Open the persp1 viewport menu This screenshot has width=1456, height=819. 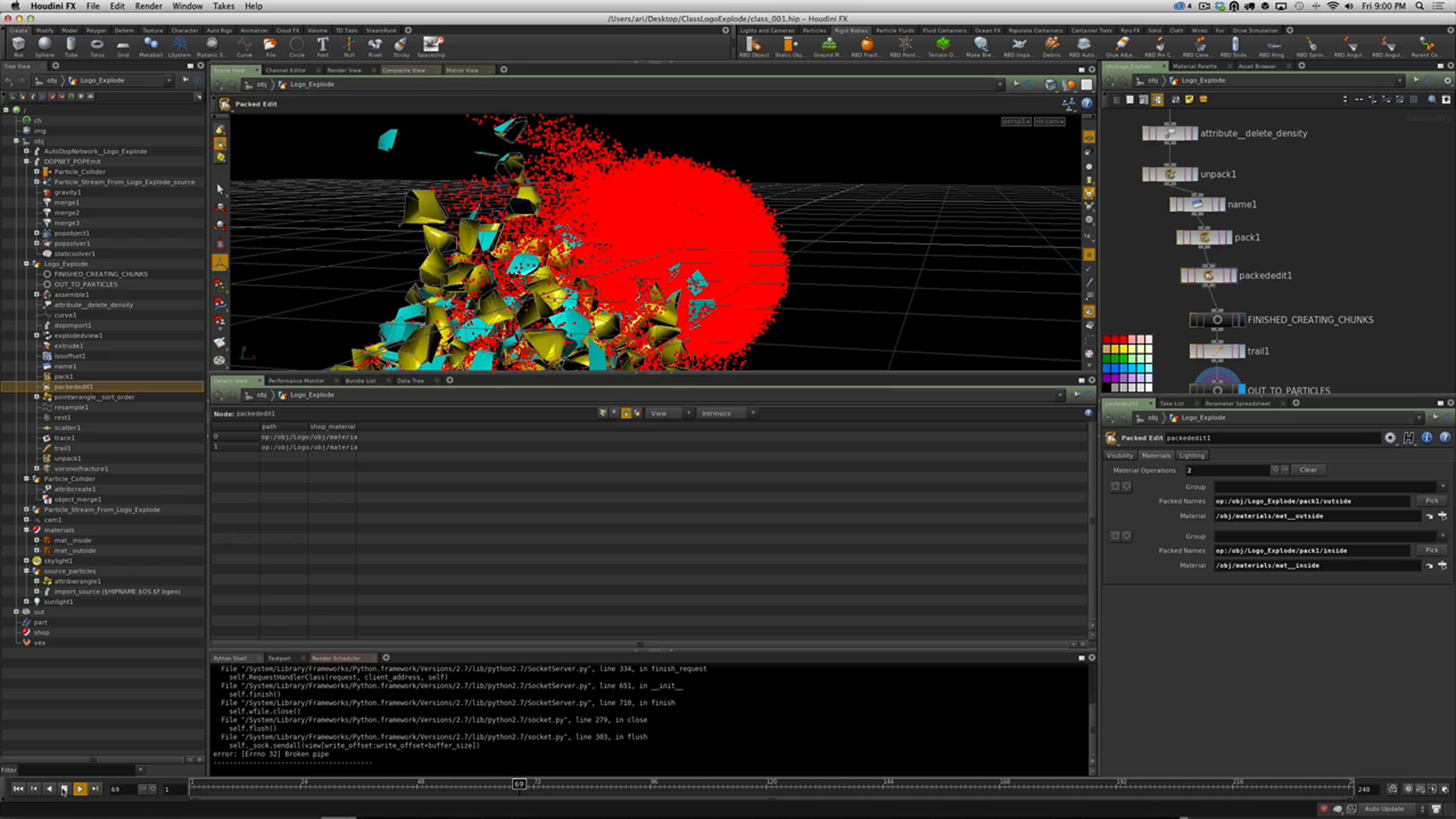click(1016, 122)
